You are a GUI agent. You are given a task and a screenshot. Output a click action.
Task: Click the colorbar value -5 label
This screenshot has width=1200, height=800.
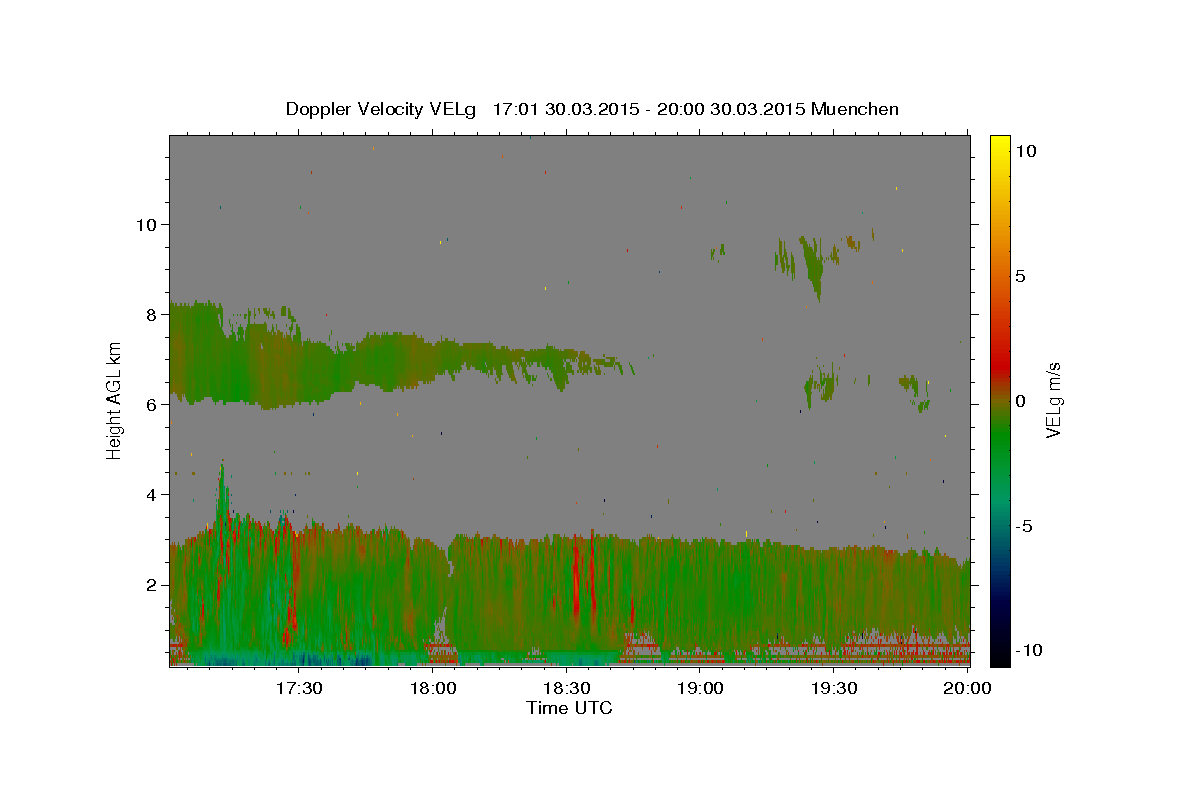(x=1024, y=526)
